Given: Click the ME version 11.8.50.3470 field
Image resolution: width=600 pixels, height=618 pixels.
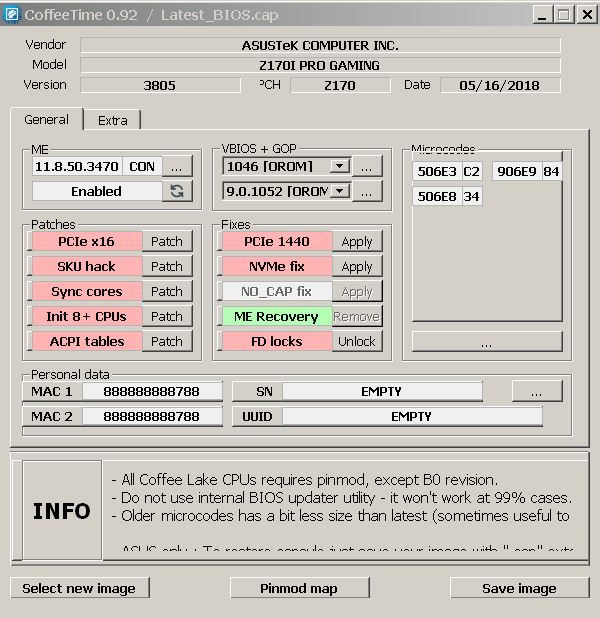Looking at the screenshot, I should [x=77, y=166].
